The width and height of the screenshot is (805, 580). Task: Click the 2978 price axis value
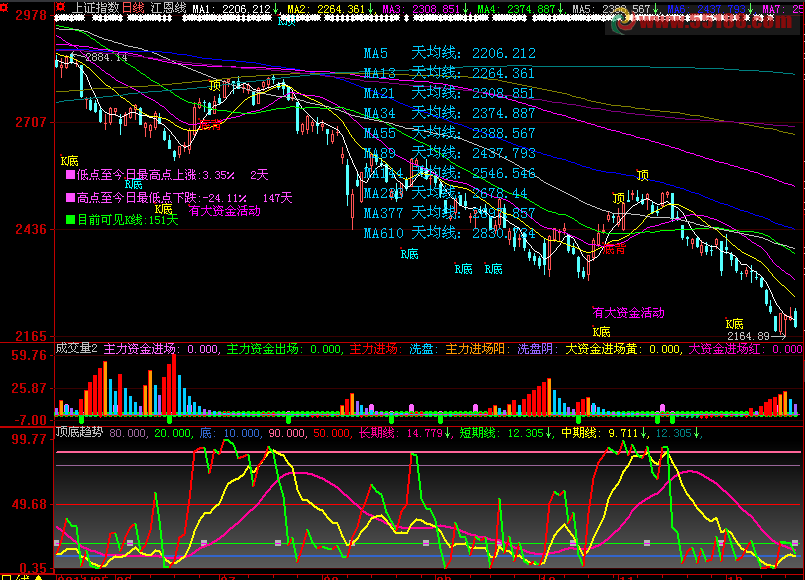coord(31,15)
